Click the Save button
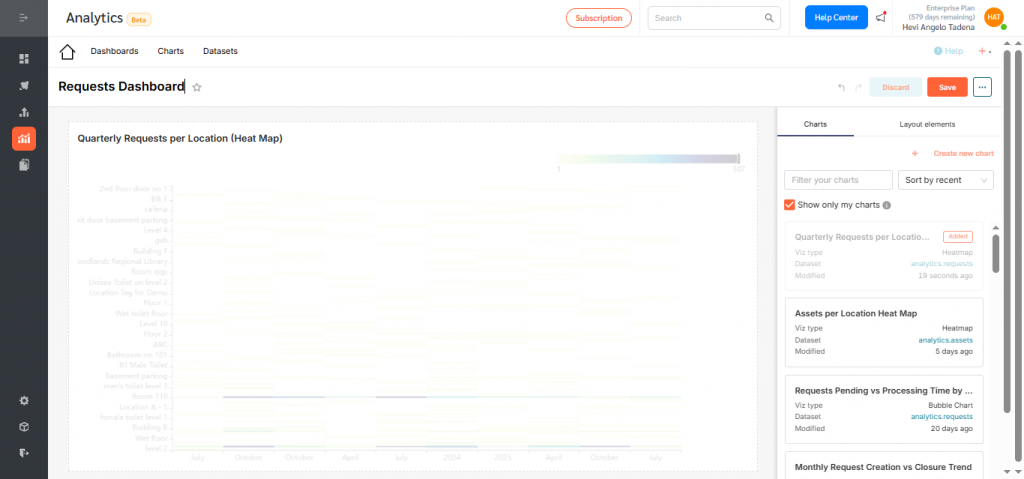Image resolution: width=1024 pixels, height=479 pixels. click(946, 87)
